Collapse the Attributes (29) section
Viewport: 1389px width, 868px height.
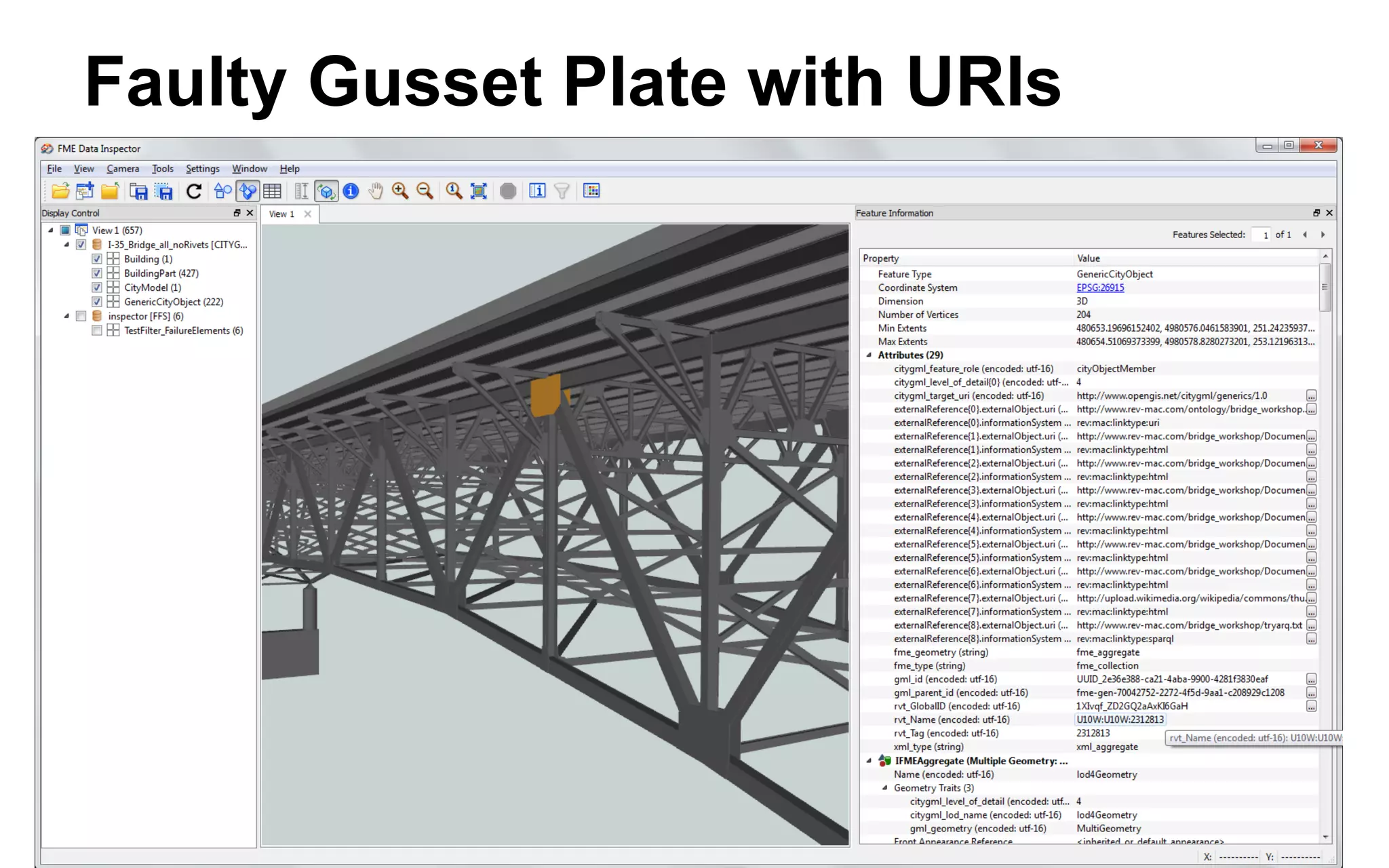coord(869,355)
